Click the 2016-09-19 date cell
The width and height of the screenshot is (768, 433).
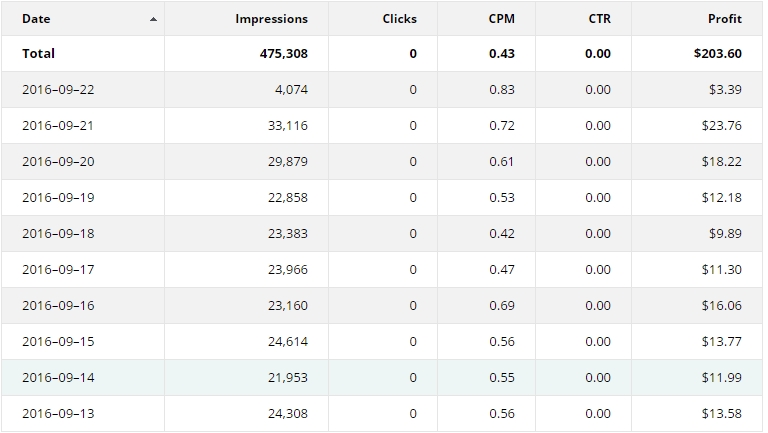(x=58, y=198)
